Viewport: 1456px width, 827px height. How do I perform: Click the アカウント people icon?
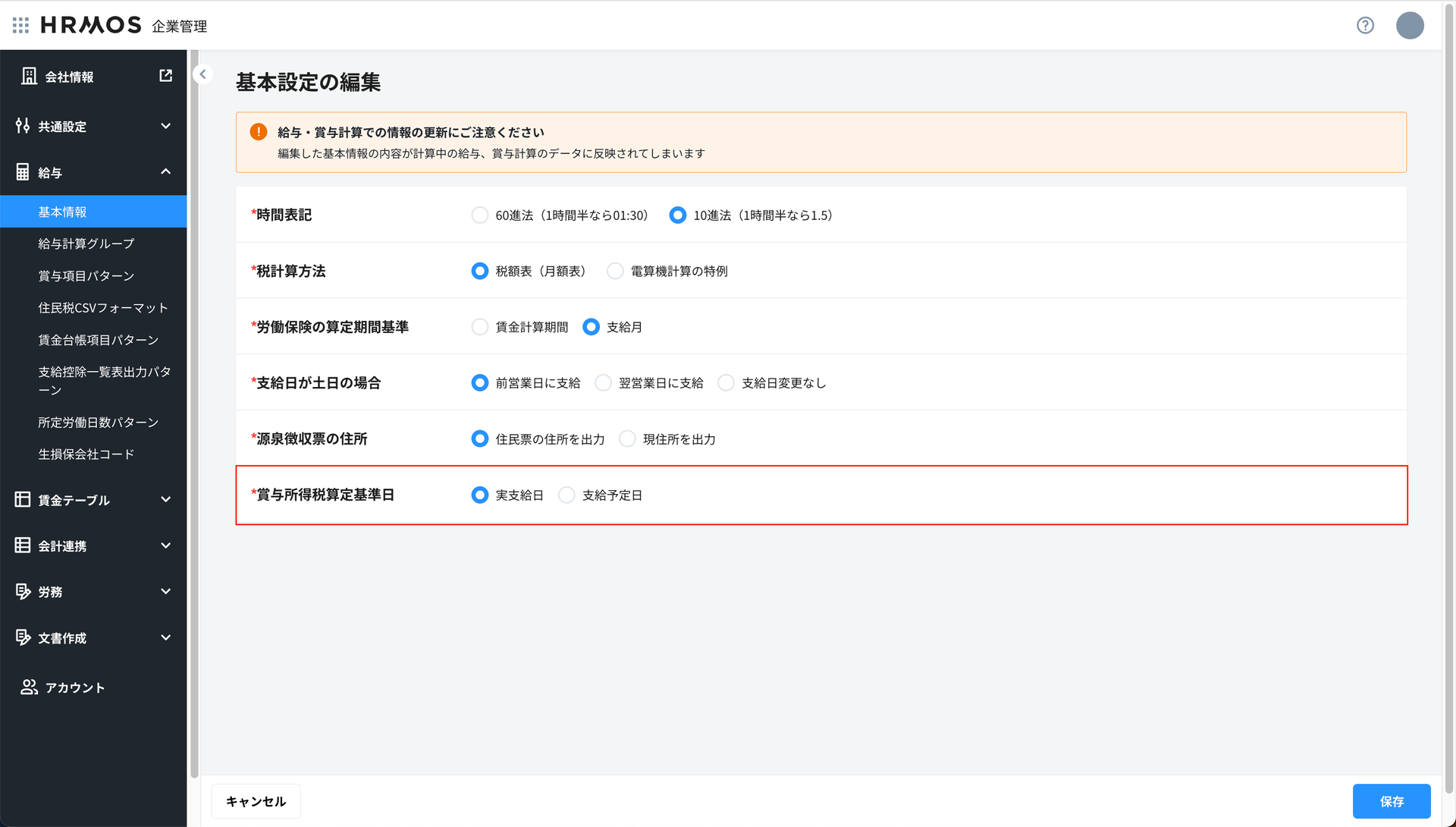29,687
